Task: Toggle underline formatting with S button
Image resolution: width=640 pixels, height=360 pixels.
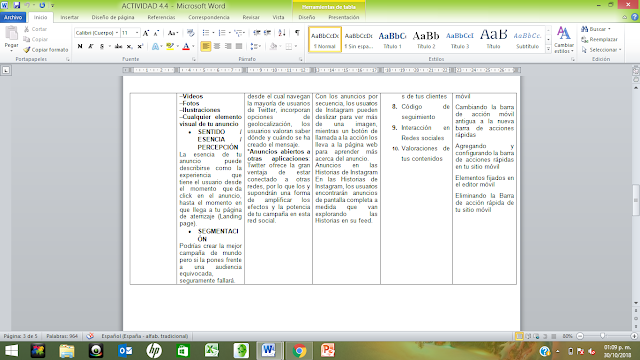Action: click(x=102, y=47)
